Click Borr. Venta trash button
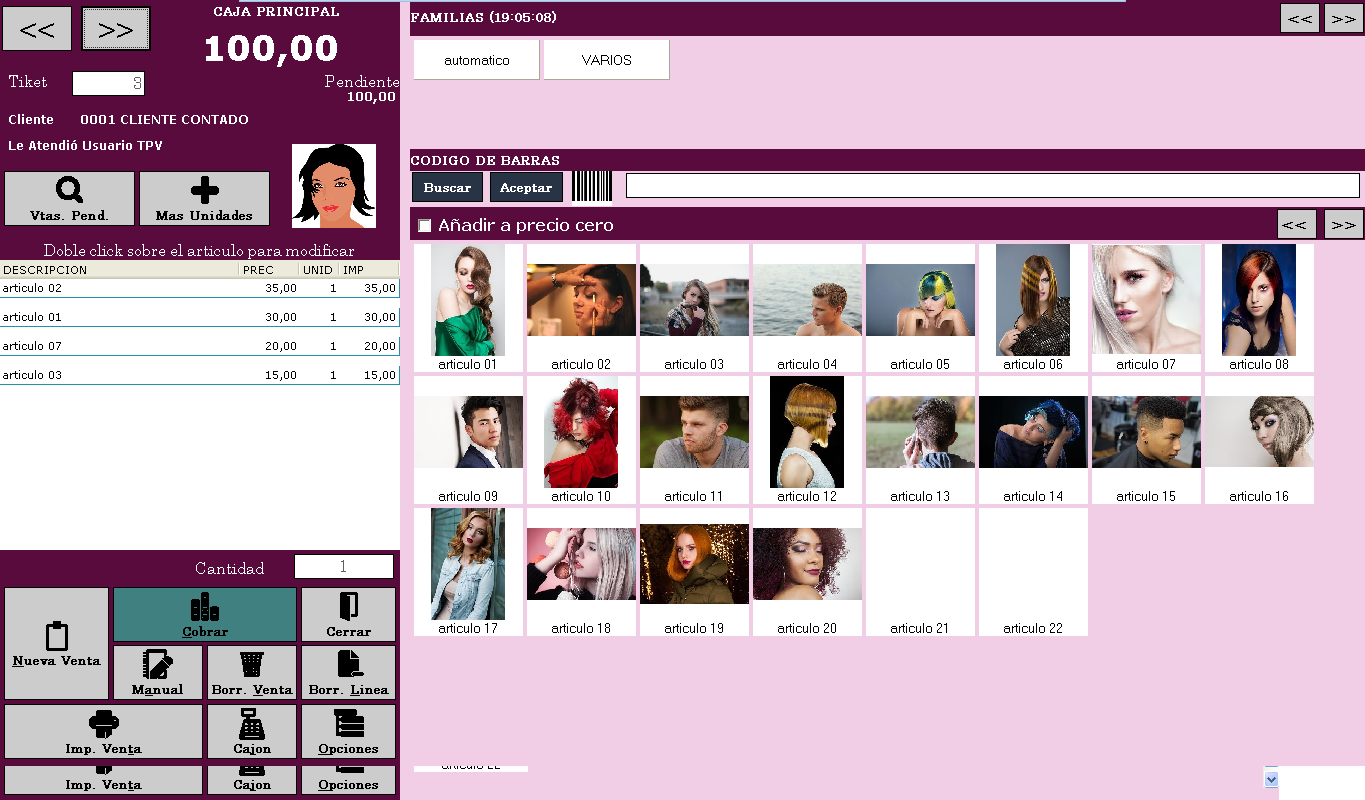The height and width of the screenshot is (800, 1365). [x=252, y=672]
